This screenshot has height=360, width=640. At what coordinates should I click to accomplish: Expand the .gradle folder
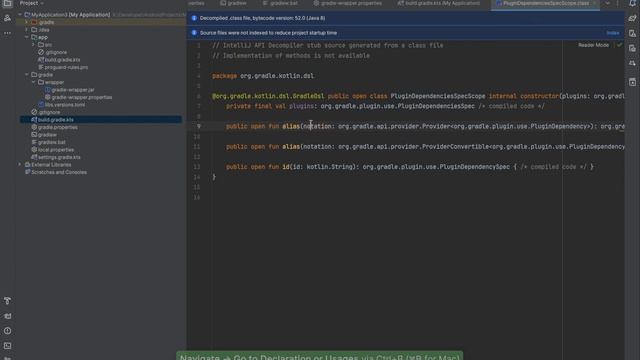pyautogui.click(x=27, y=22)
